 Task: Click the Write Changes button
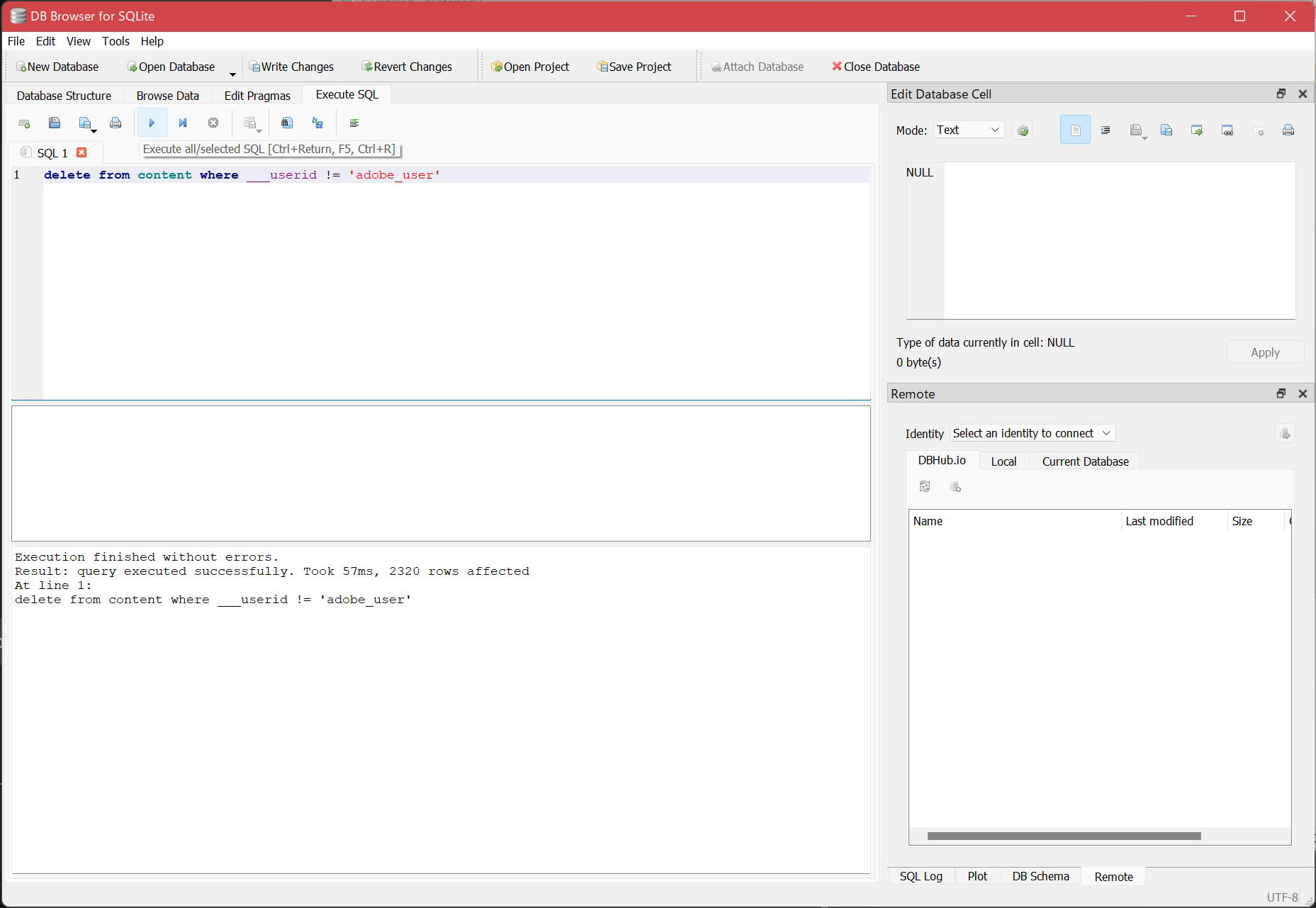tap(291, 67)
